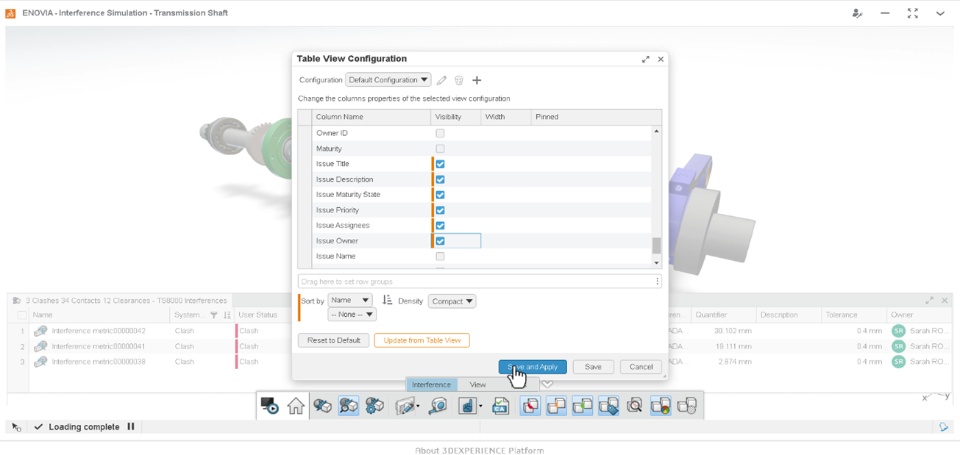Screen dimensions: 960x455
Task: Uncheck visibility for Issue Owner
Action: pyautogui.click(x=440, y=241)
